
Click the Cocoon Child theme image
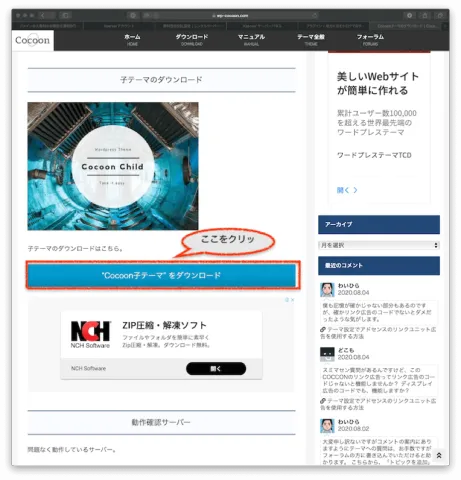(113, 166)
